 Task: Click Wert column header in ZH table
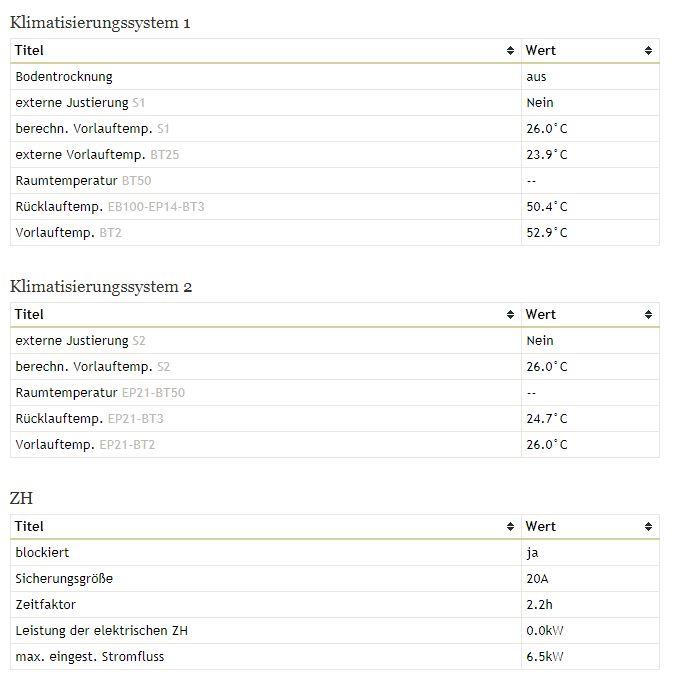point(590,527)
